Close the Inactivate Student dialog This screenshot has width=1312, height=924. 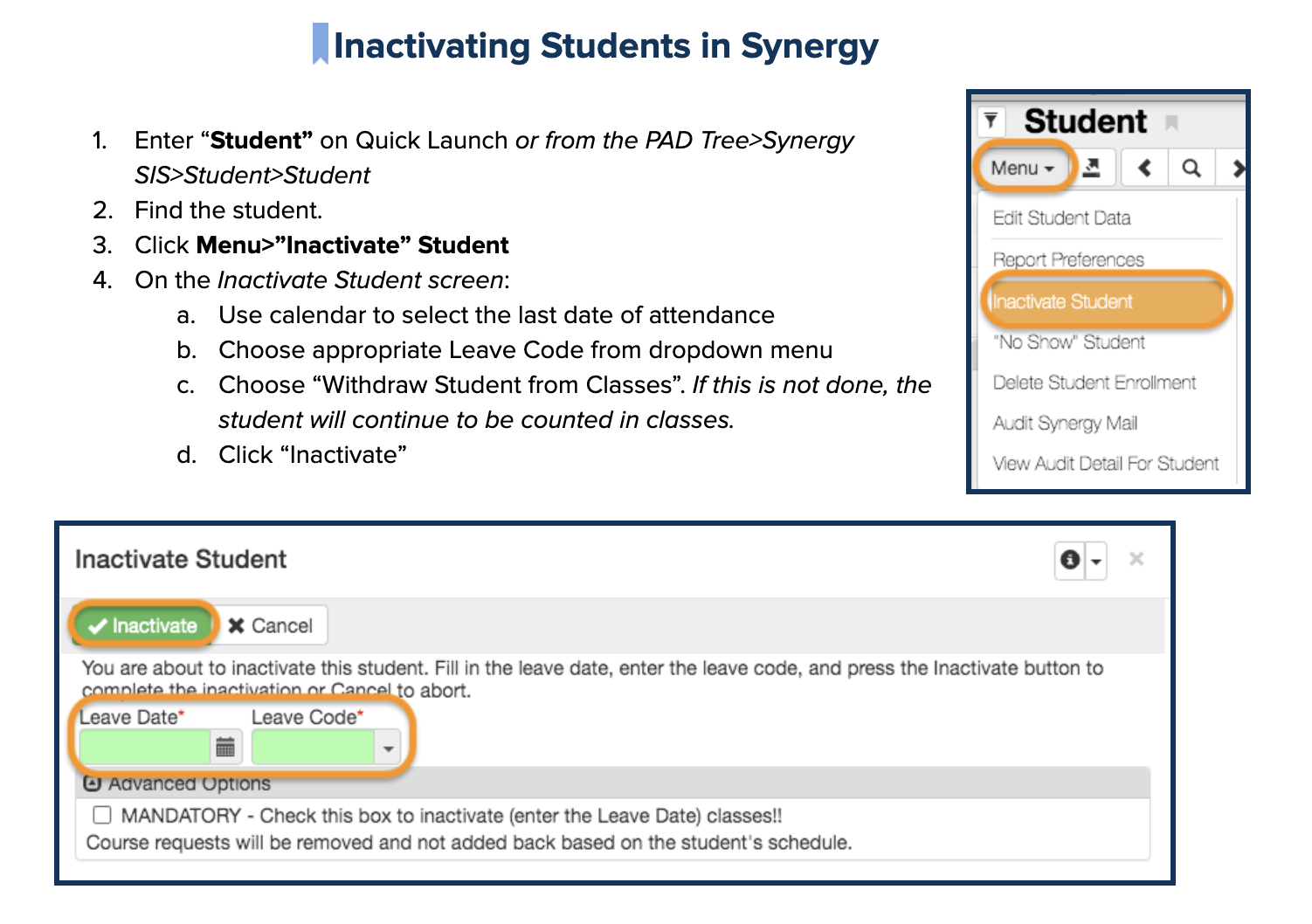[1136, 559]
